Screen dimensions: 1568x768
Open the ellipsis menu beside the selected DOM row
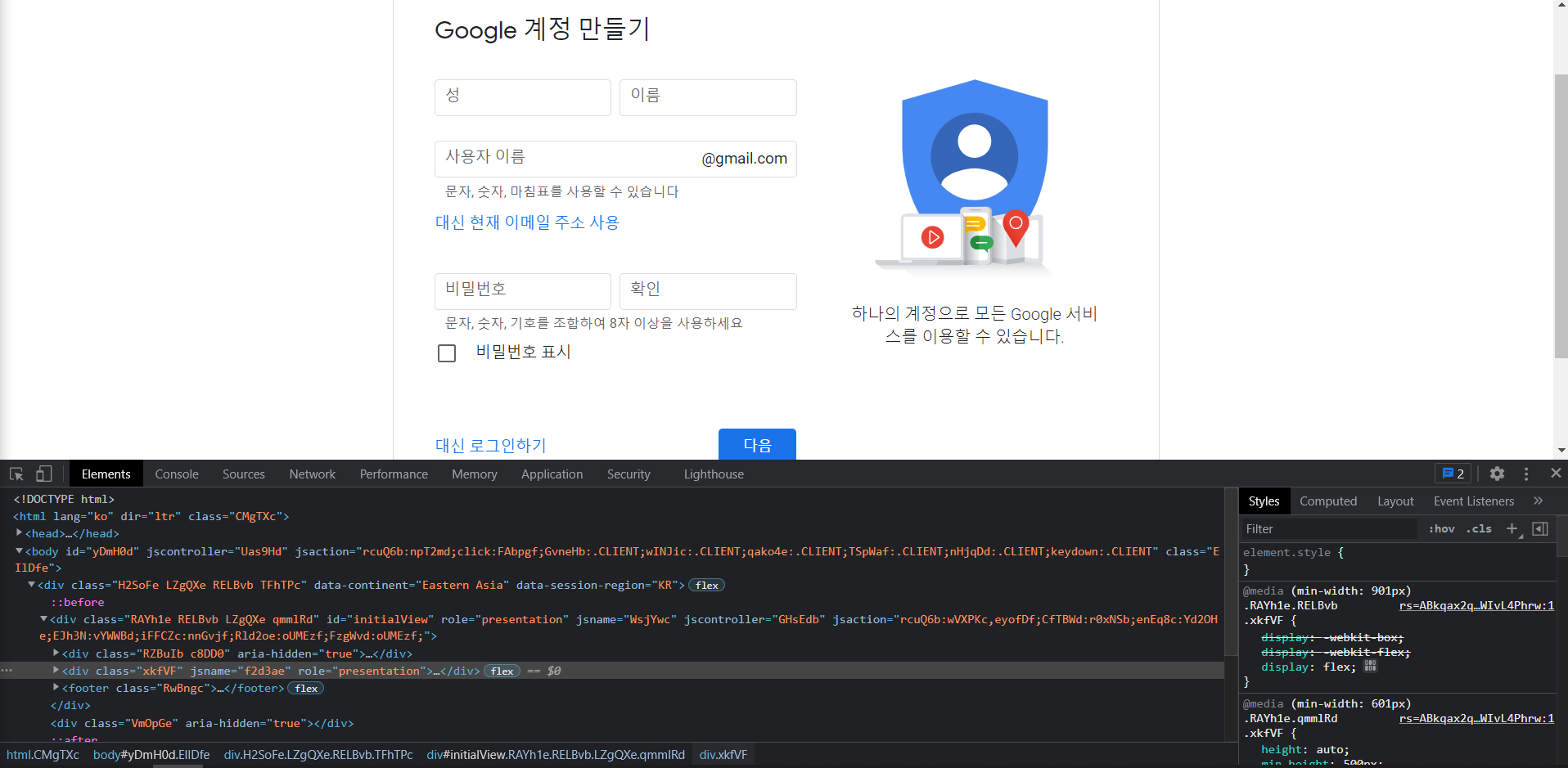[x=7, y=671]
